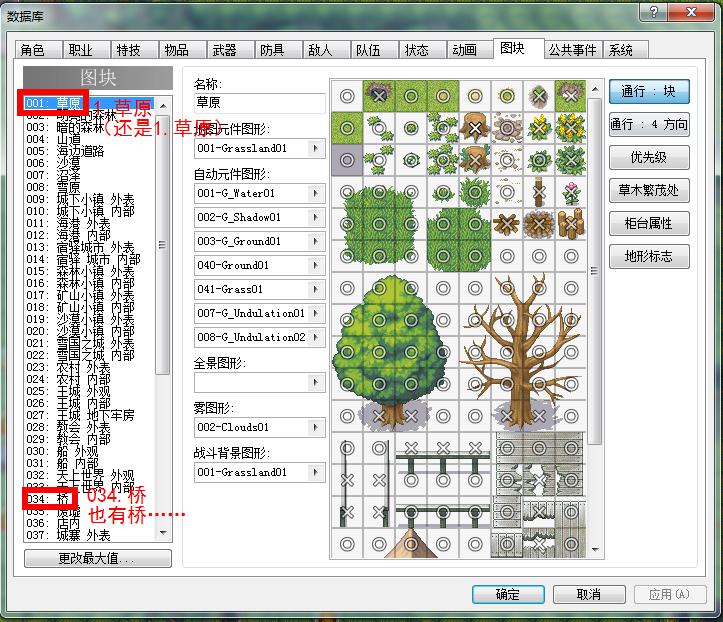
Task: Toggle passability on the tent roof peak tile
Action: point(411,544)
